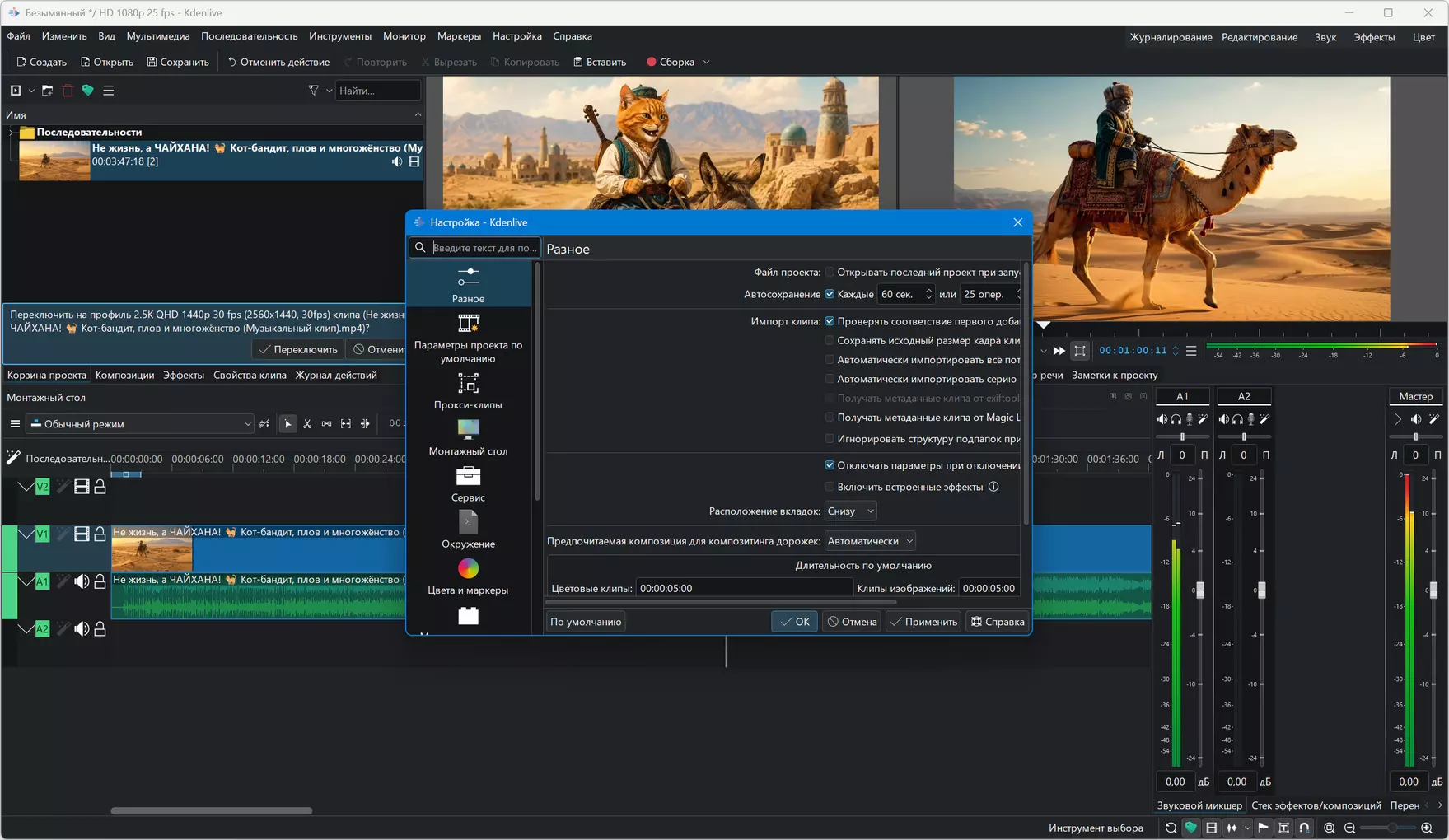
Task: Click the add folder icon in project bin
Action: click(47, 91)
